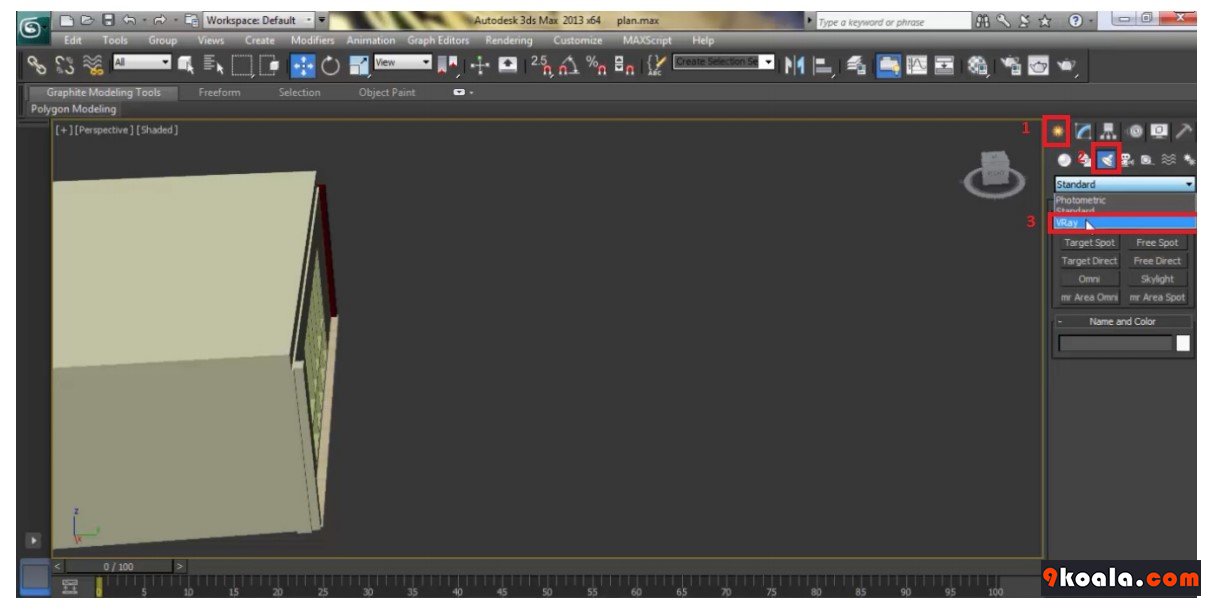Click the Target Spot button
Viewport: 1208px width, 612px height.
pyautogui.click(x=1089, y=243)
